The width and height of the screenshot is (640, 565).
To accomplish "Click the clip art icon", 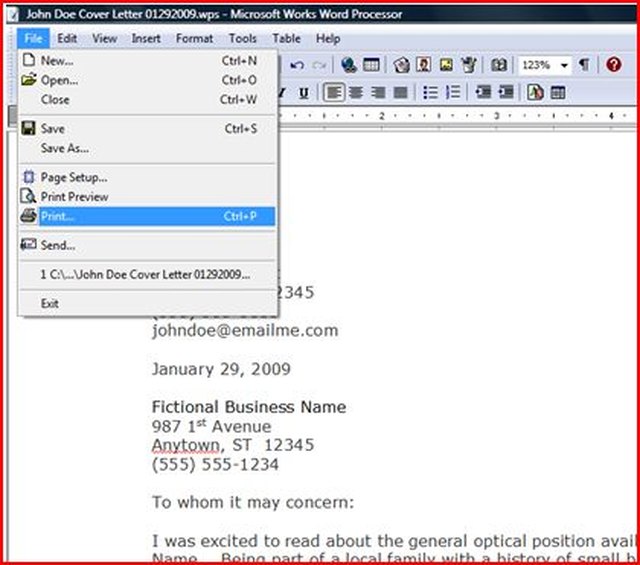I will [401, 65].
